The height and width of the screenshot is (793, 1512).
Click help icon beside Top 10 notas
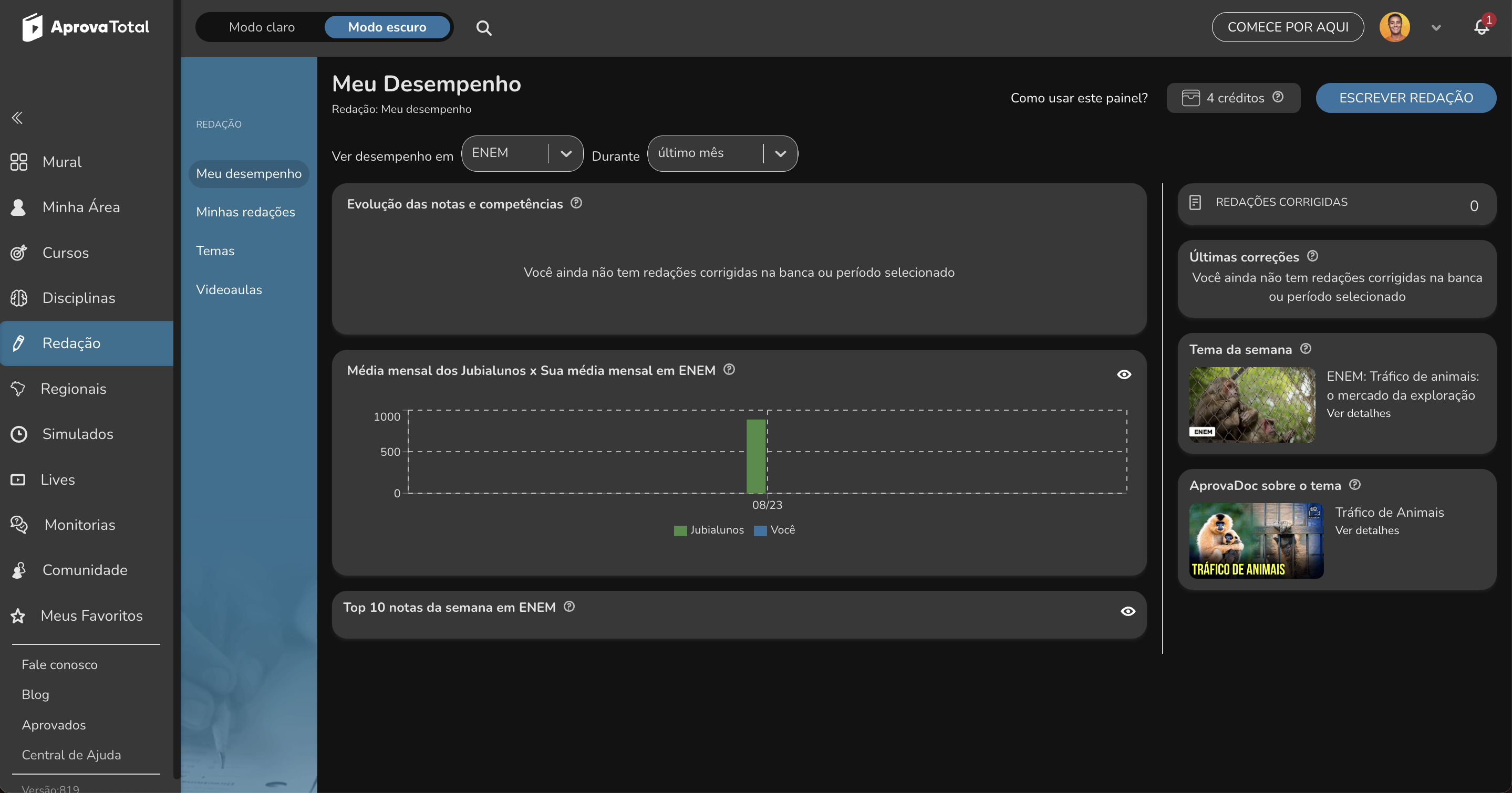coord(569,607)
